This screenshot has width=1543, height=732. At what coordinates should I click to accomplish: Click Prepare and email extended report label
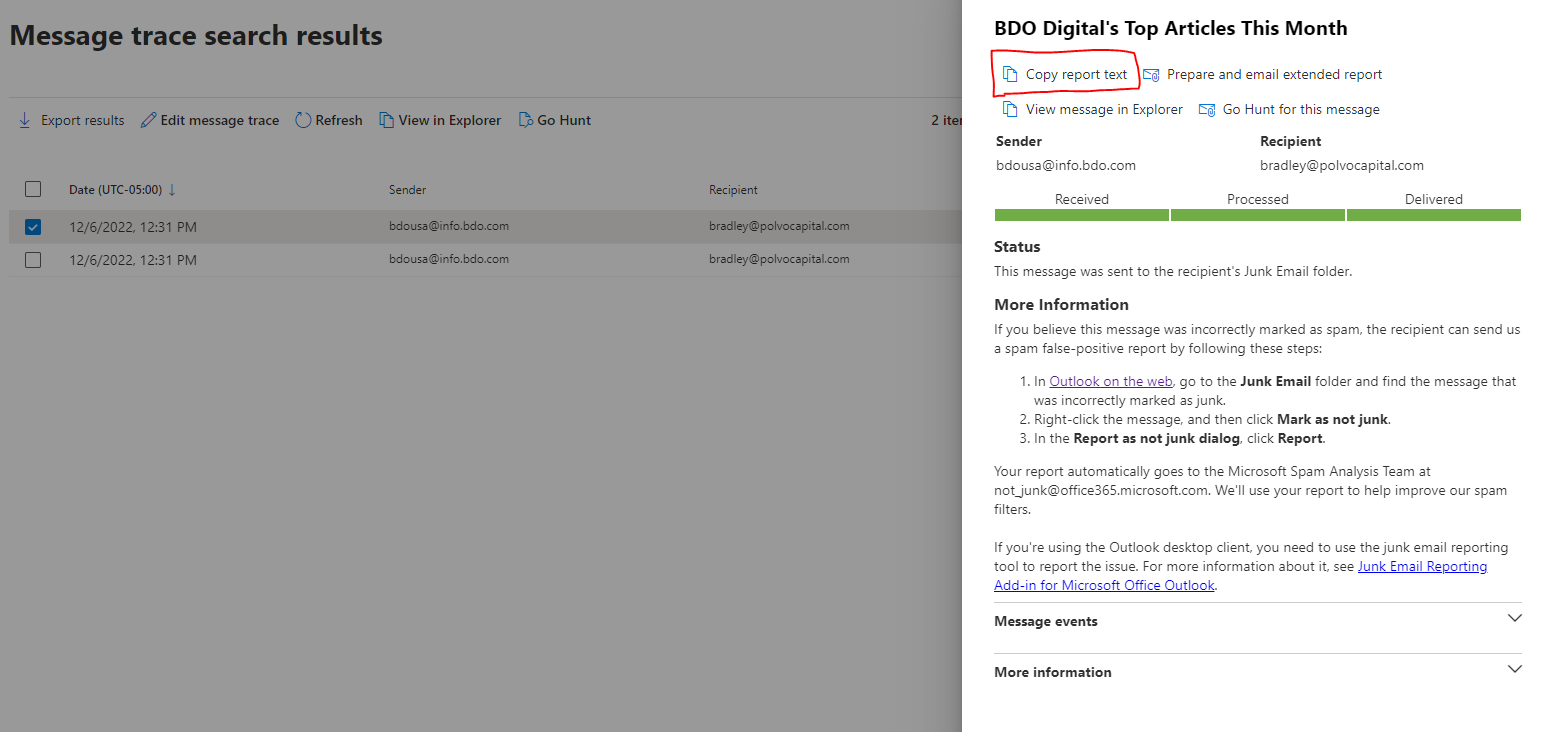pyautogui.click(x=1274, y=75)
